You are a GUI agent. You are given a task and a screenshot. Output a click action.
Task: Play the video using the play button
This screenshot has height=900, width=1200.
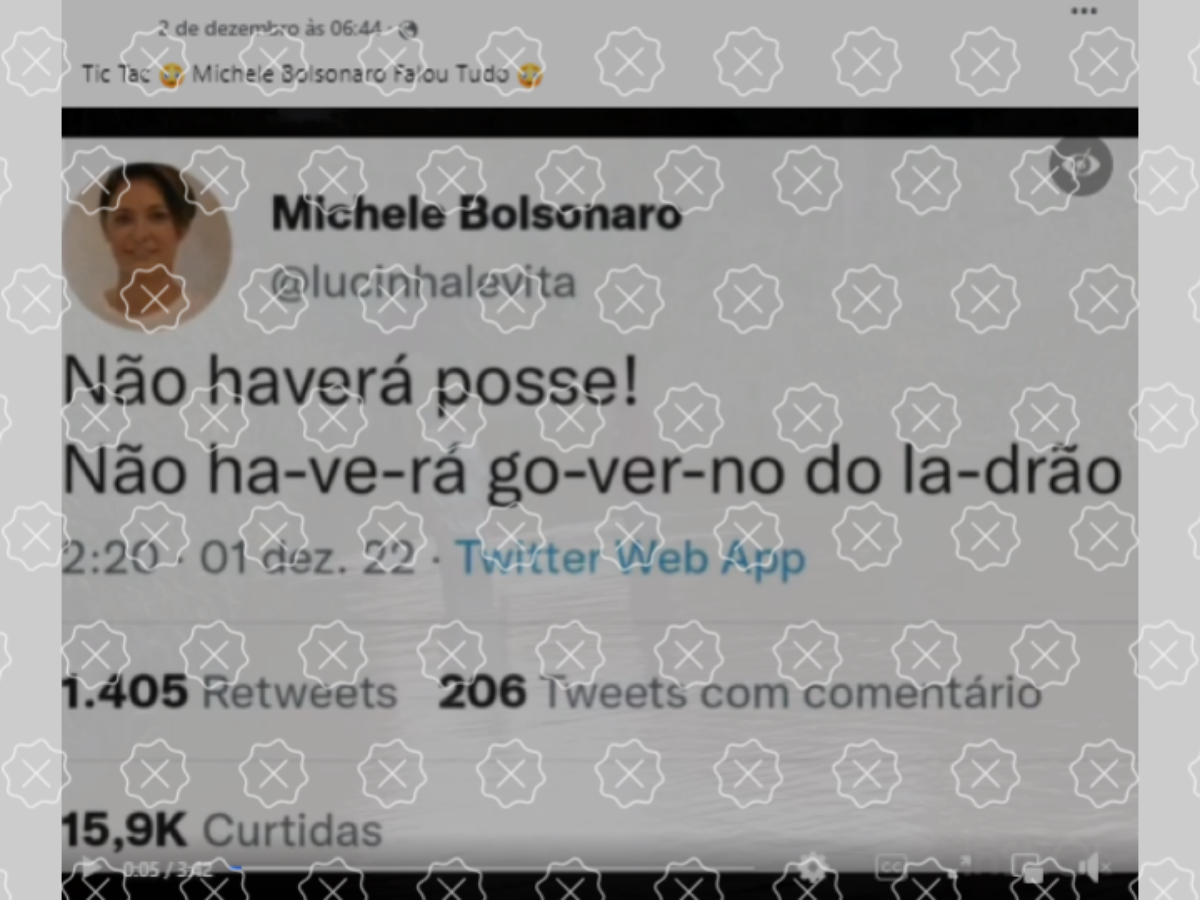(x=90, y=868)
